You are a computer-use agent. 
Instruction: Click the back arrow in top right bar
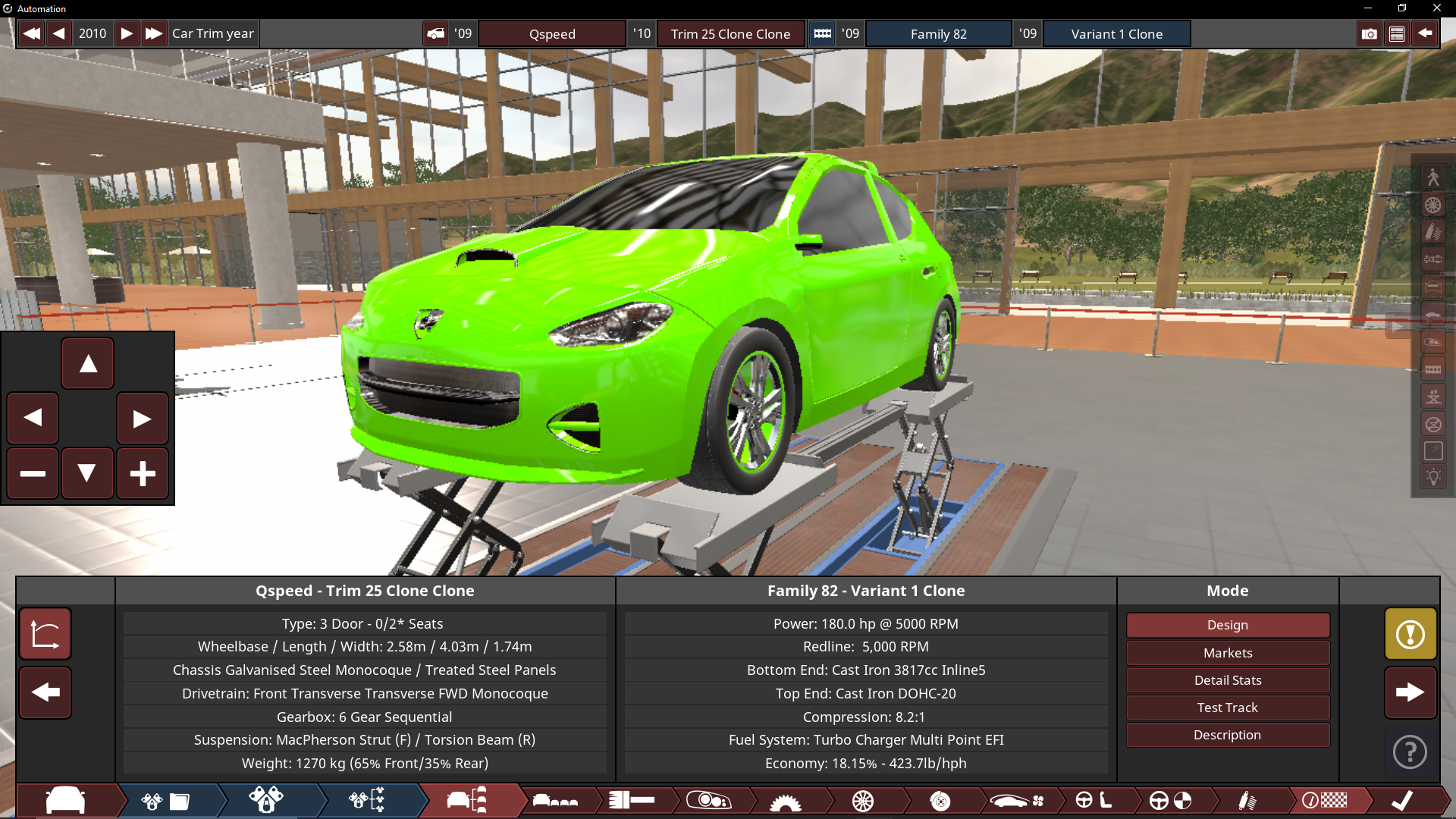click(x=1425, y=33)
